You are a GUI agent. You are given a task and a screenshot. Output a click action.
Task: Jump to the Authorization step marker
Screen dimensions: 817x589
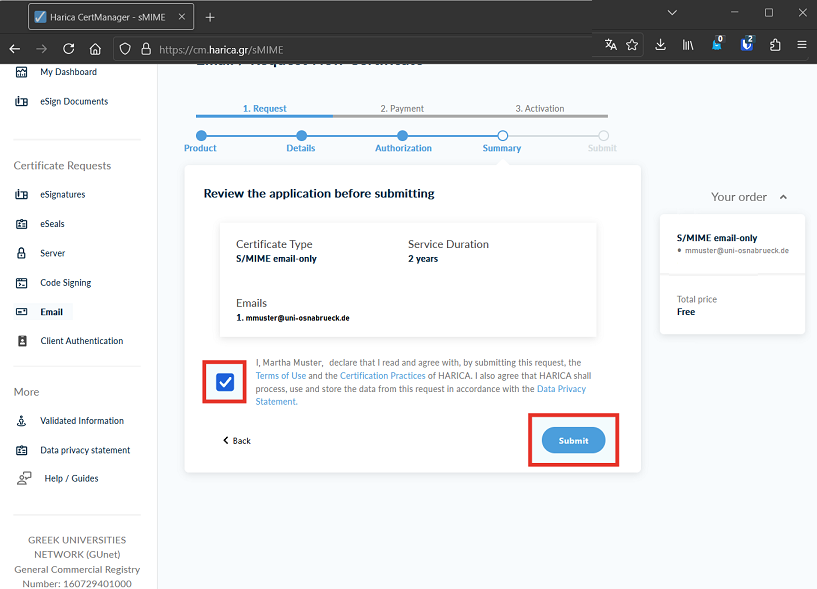pyautogui.click(x=402, y=136)
